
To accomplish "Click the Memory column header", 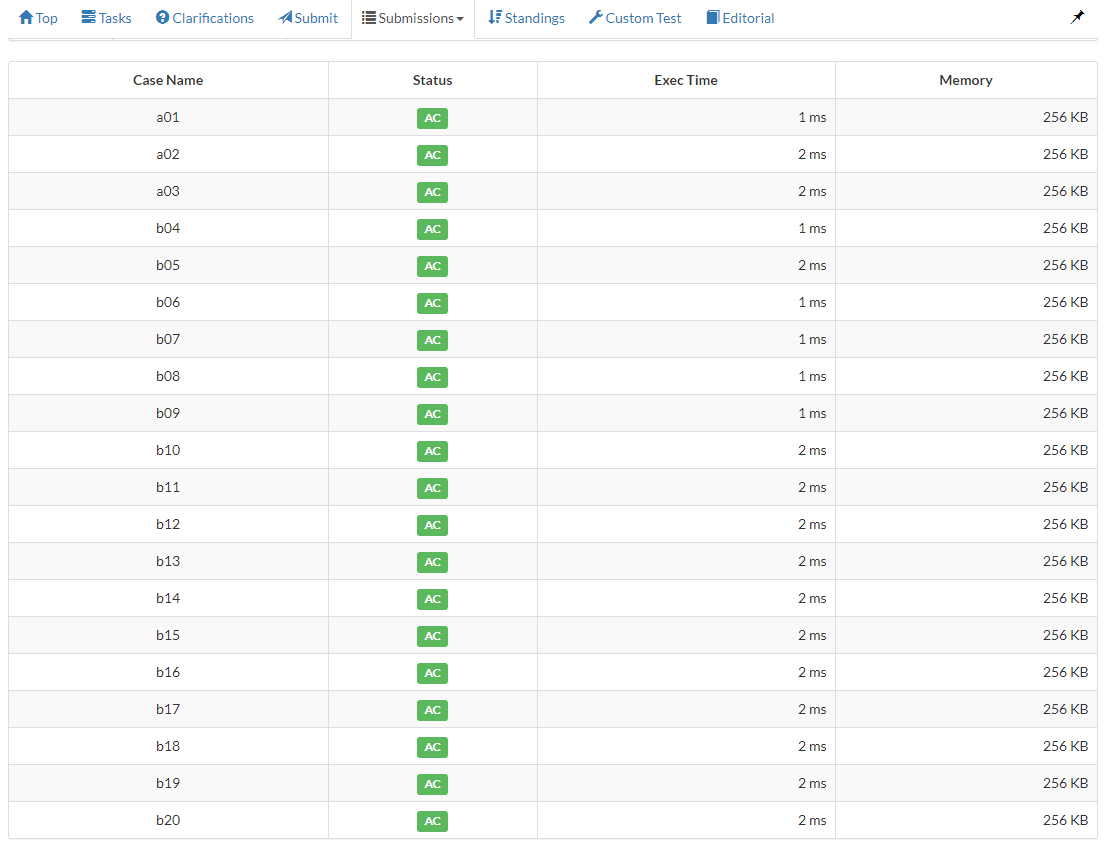I will [x=966, y=80].
